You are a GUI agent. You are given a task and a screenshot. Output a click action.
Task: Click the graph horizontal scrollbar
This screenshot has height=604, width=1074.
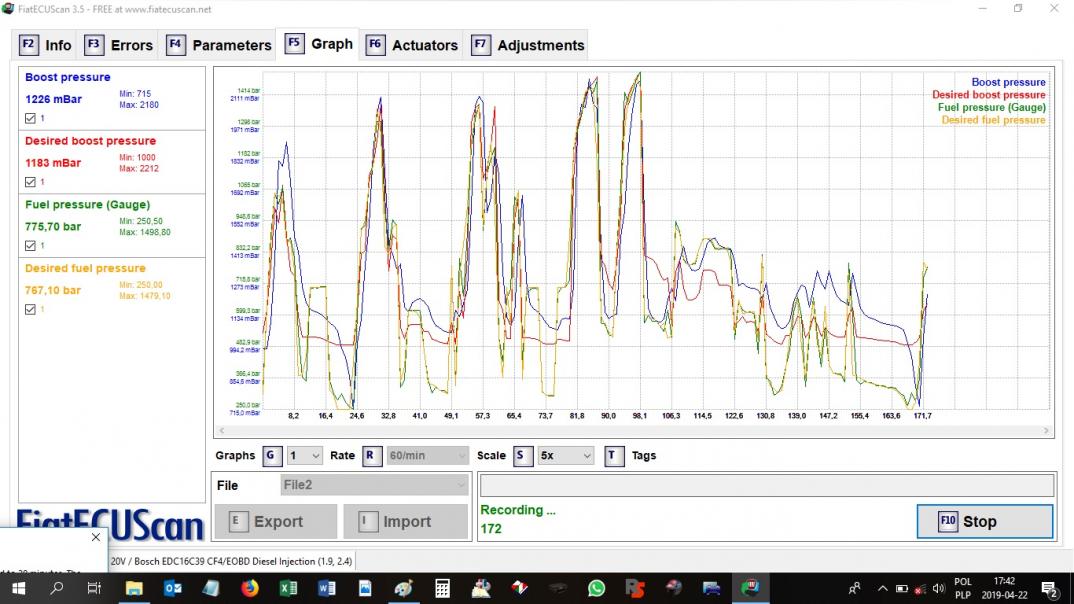click(632, 431)
